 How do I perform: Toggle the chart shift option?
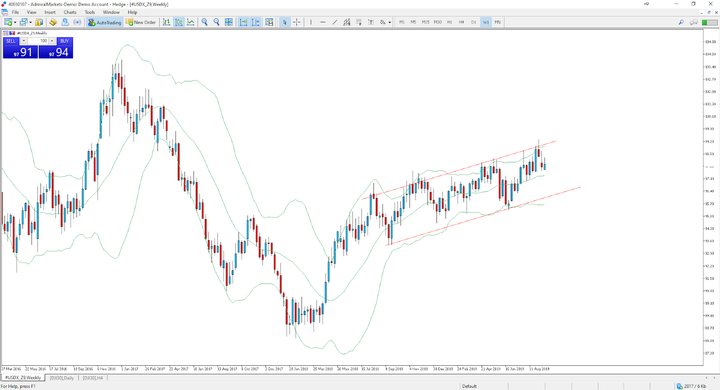coord(255,22)
